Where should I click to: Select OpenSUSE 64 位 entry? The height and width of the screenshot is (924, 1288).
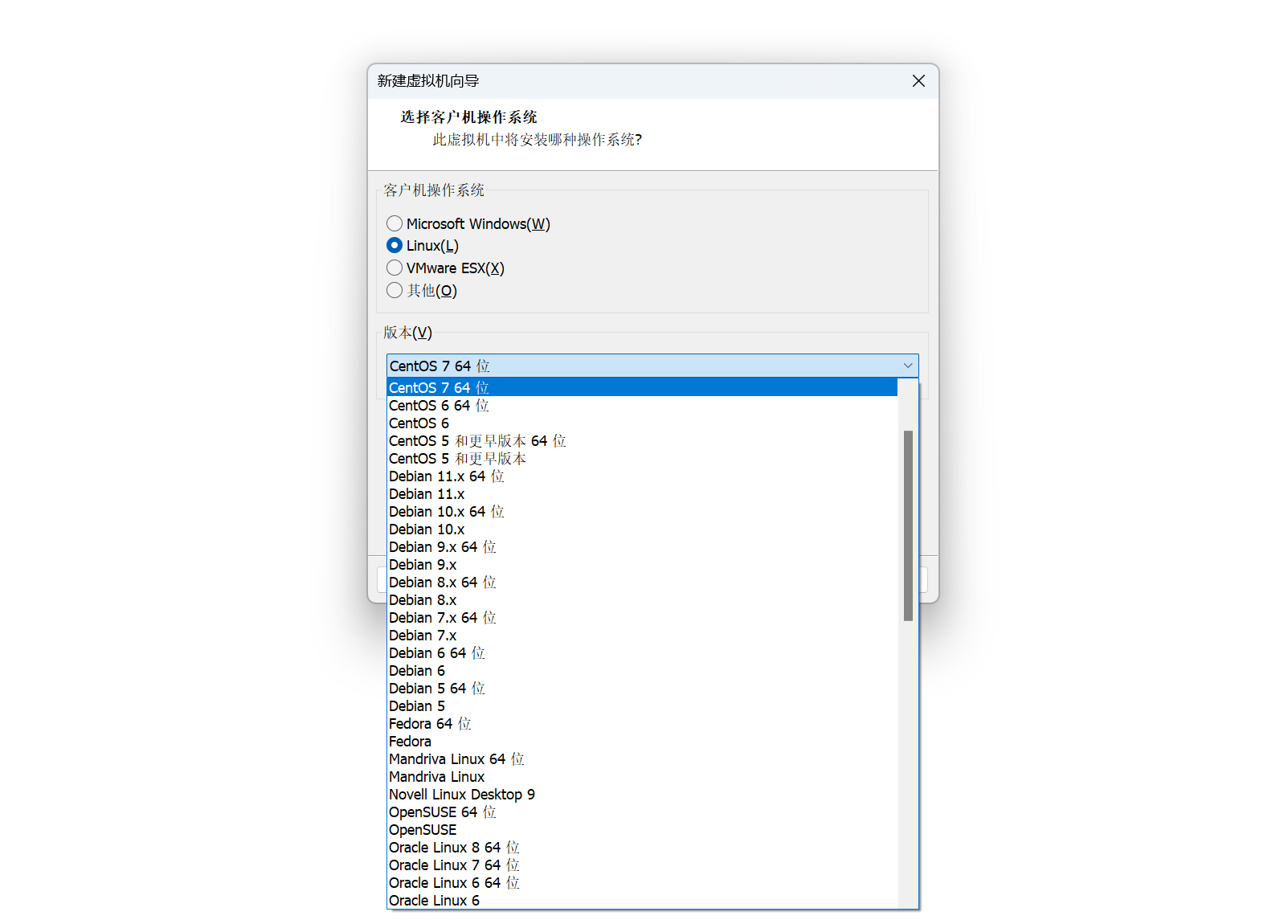pyautogui.click(x=642, y=812)
